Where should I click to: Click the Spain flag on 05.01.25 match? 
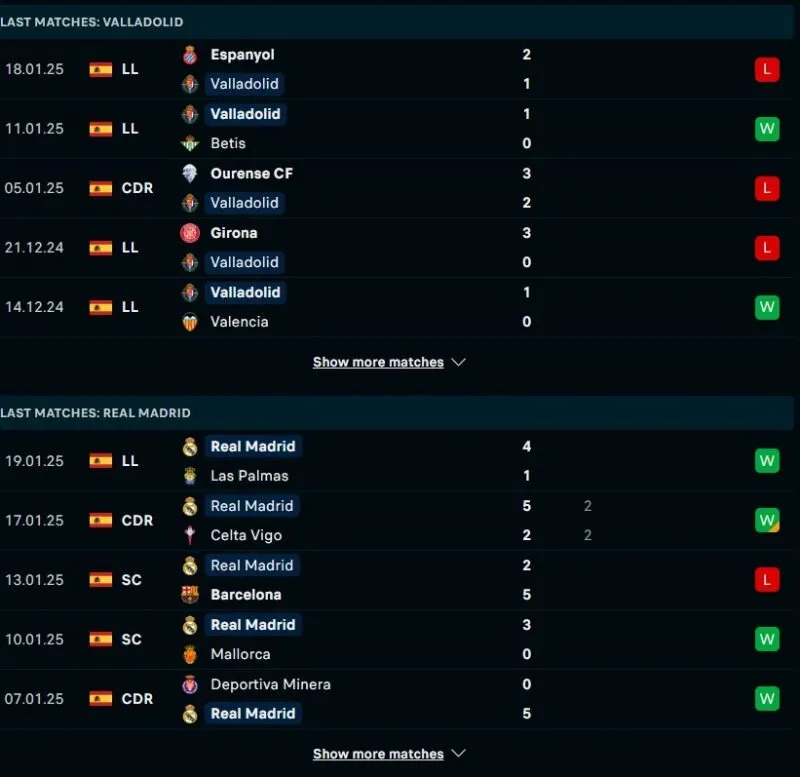(x=101, y=188)
